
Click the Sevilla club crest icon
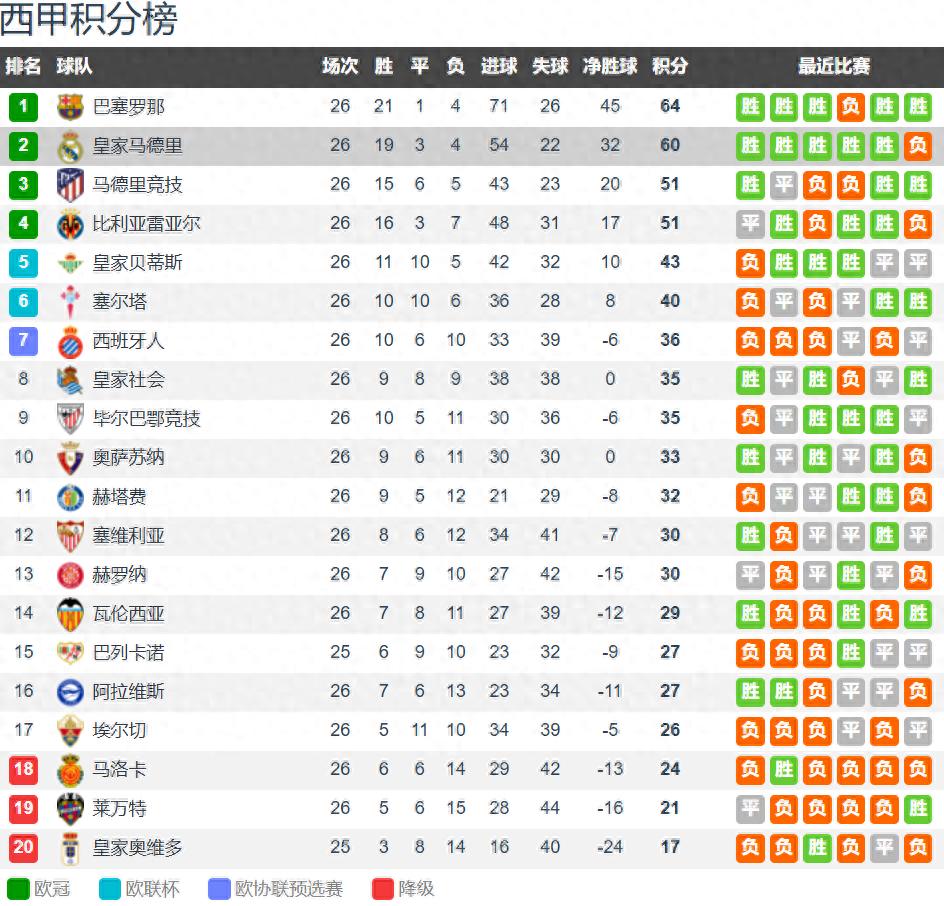tap(70, 536)
